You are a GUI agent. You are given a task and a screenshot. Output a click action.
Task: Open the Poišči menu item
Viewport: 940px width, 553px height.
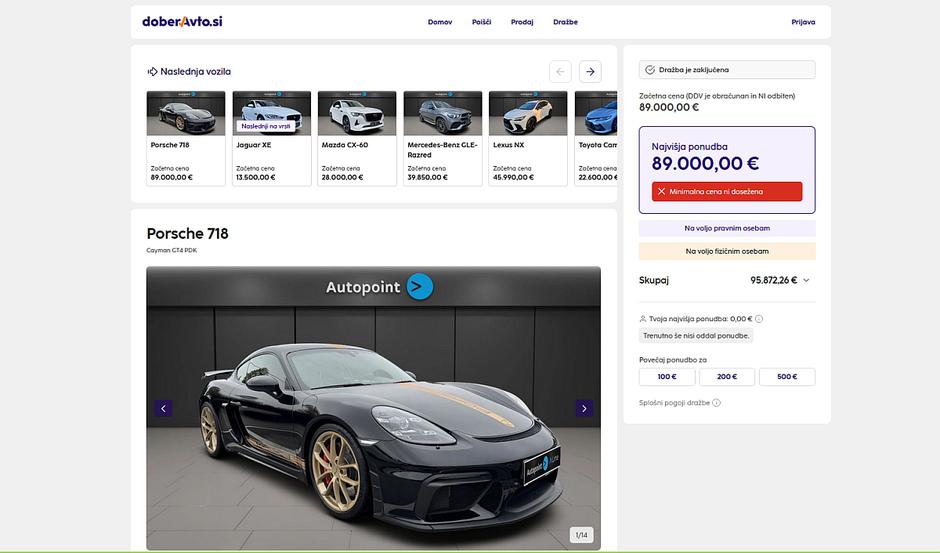(x=481, y=22)
